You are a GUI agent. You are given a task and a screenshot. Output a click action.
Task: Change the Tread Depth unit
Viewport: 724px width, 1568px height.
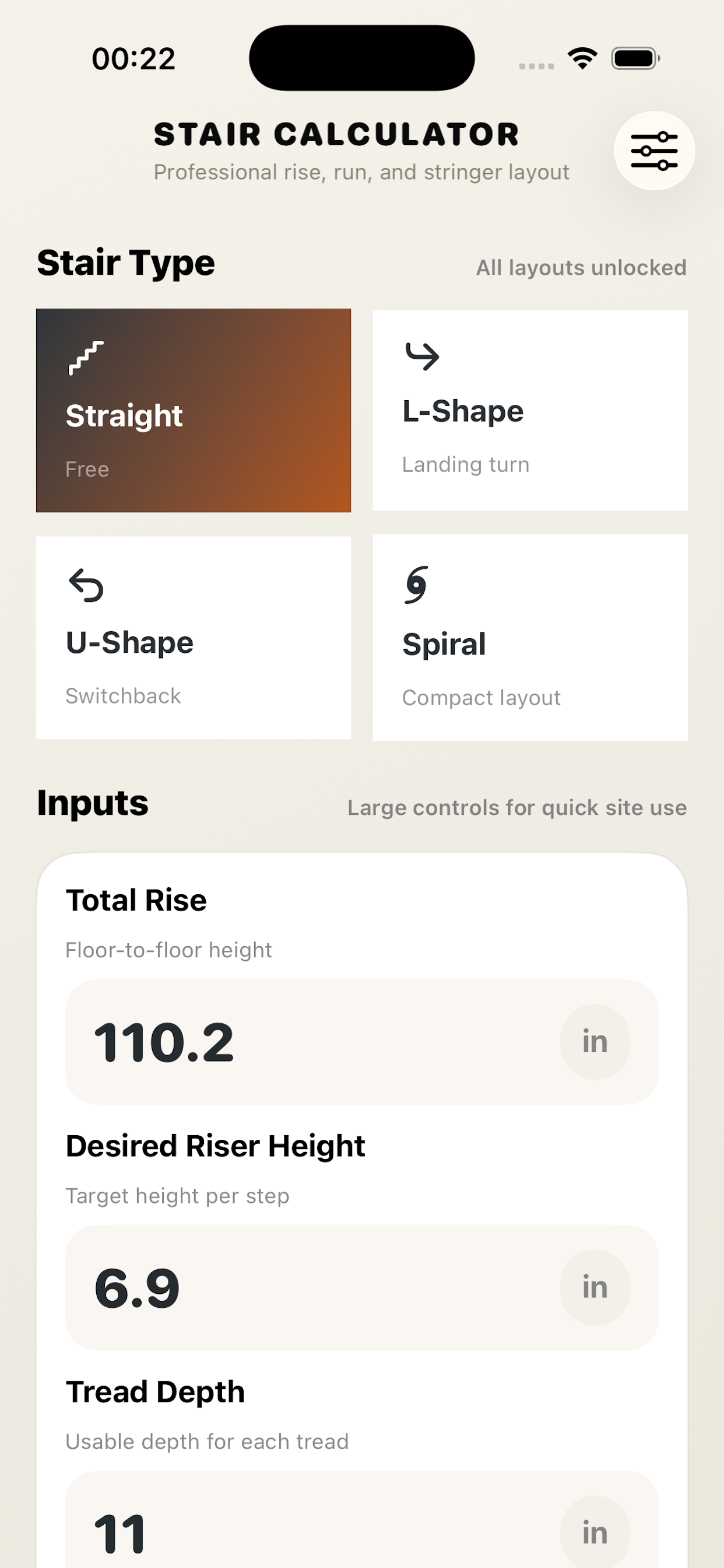tap(595, 1532)
